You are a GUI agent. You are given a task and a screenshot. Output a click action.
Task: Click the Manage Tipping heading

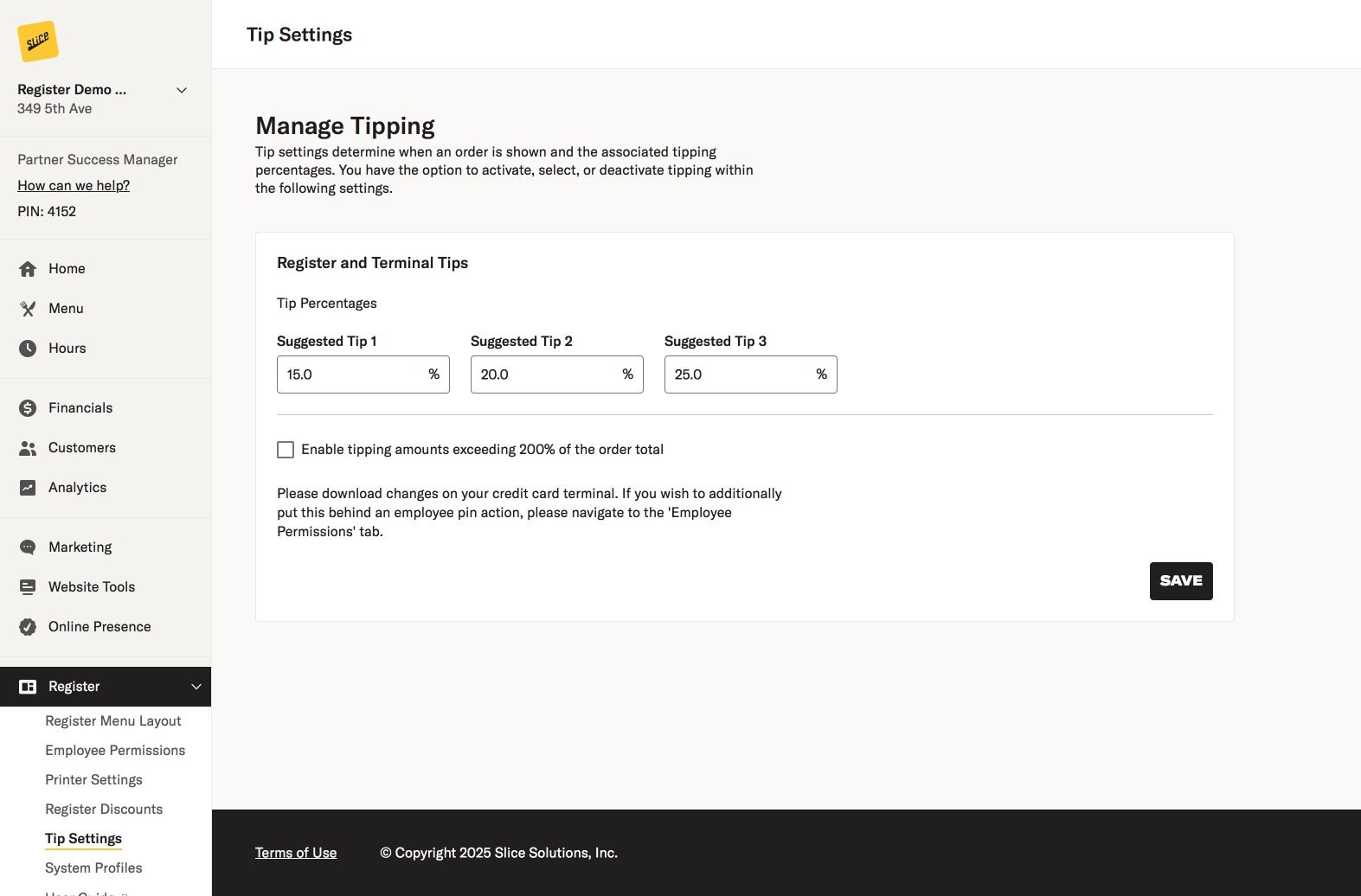[x=345, y=126]
